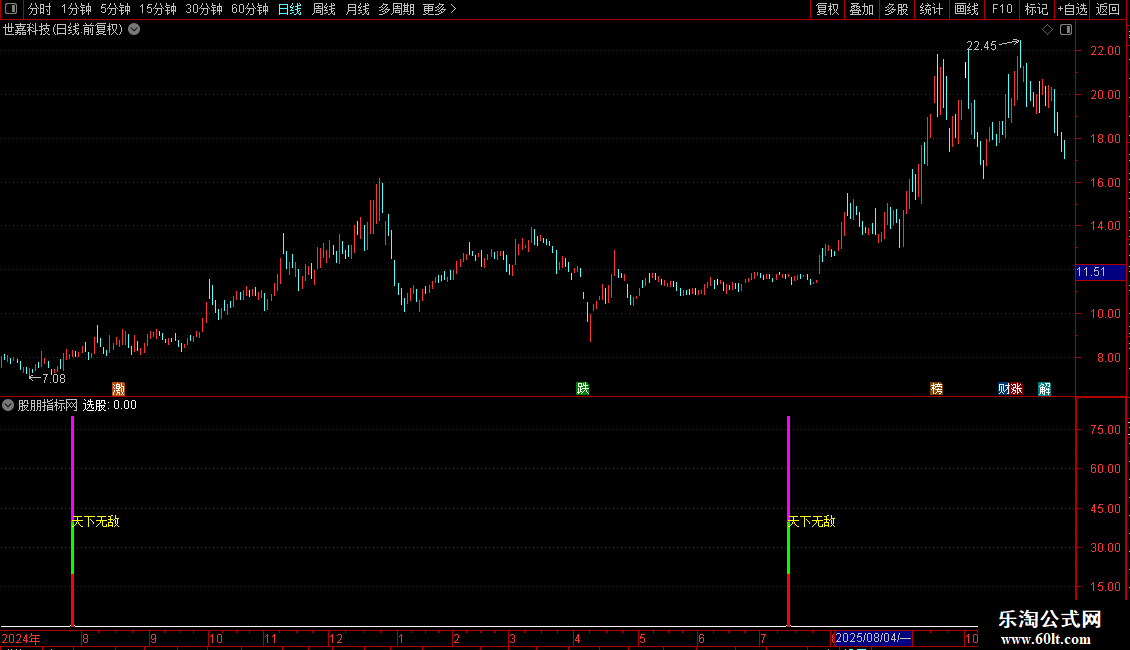1130x650 pixels.
Task: Toggle right-side info panel icon
Action: [x=1066, y=30]
